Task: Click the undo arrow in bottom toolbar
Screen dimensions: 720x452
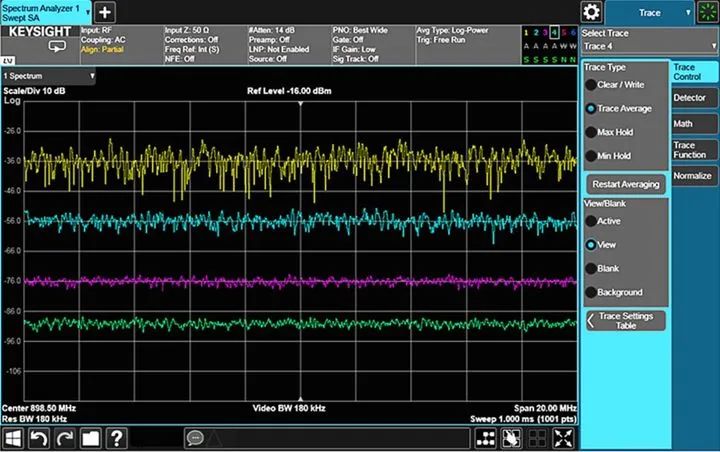Action: pyautogui.click(x=39, y=438)
